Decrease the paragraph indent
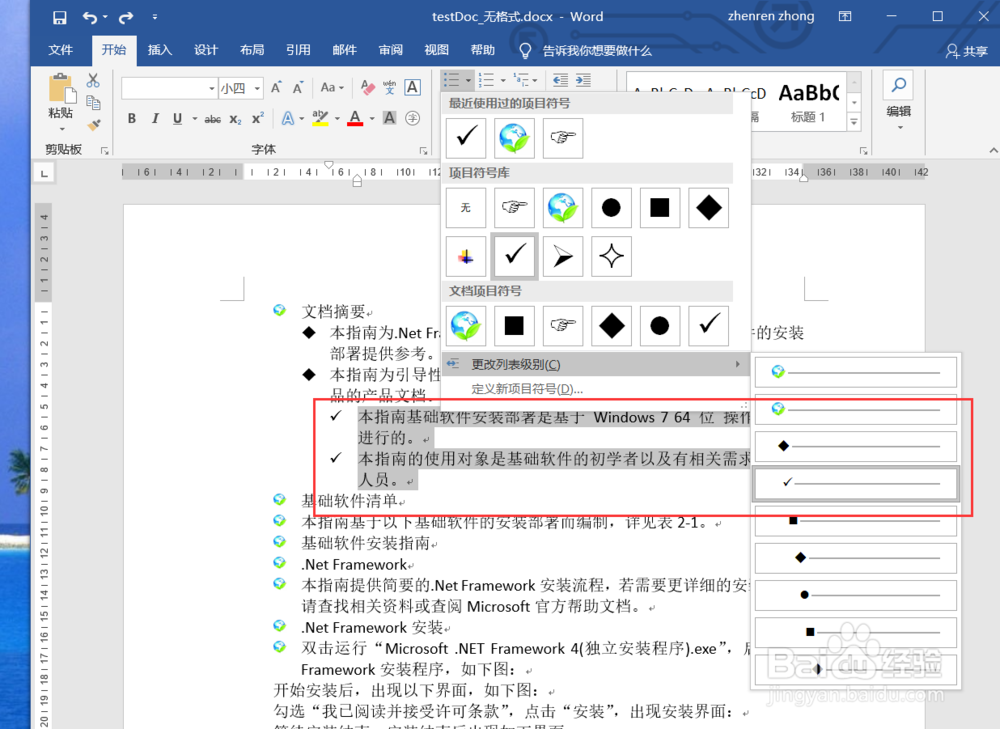Screen dimensions: 1000x729 [561, 80]
